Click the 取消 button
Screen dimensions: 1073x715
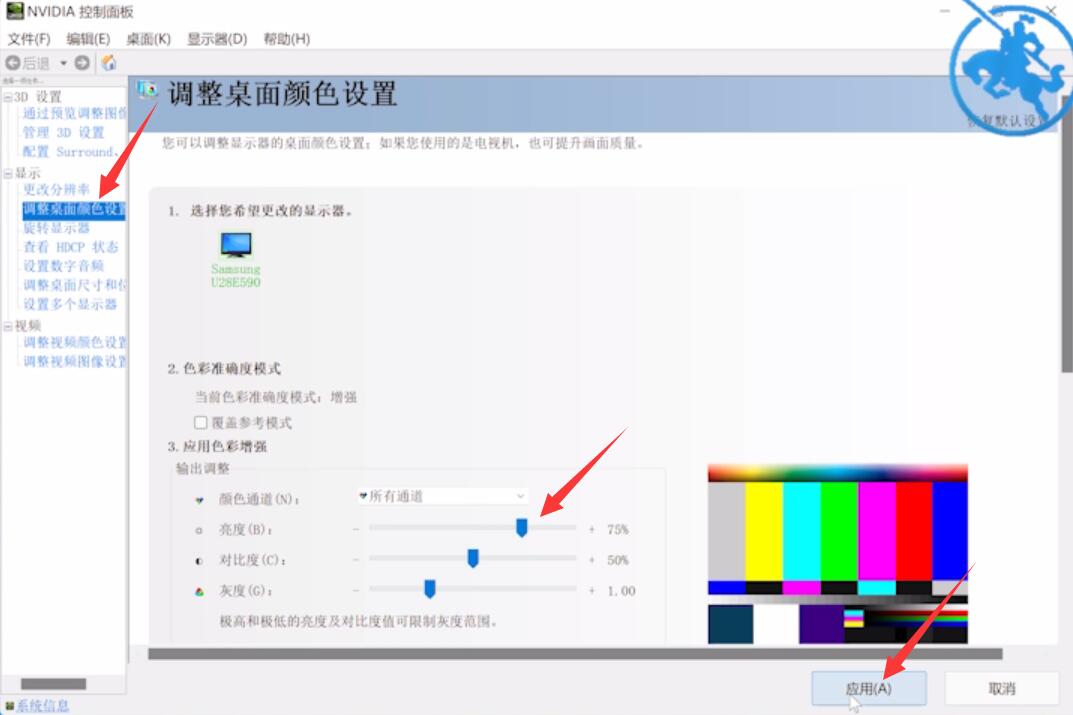[x=1002, y=688]
